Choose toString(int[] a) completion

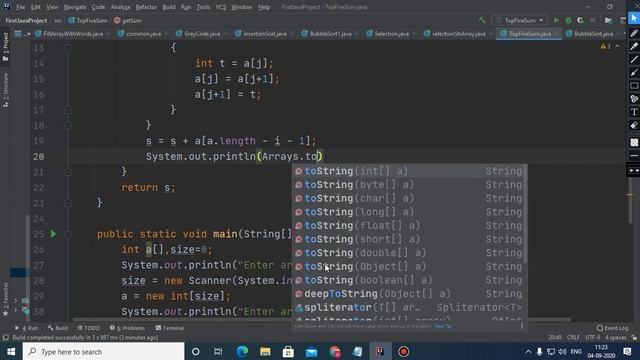click(x=409, y=171)
